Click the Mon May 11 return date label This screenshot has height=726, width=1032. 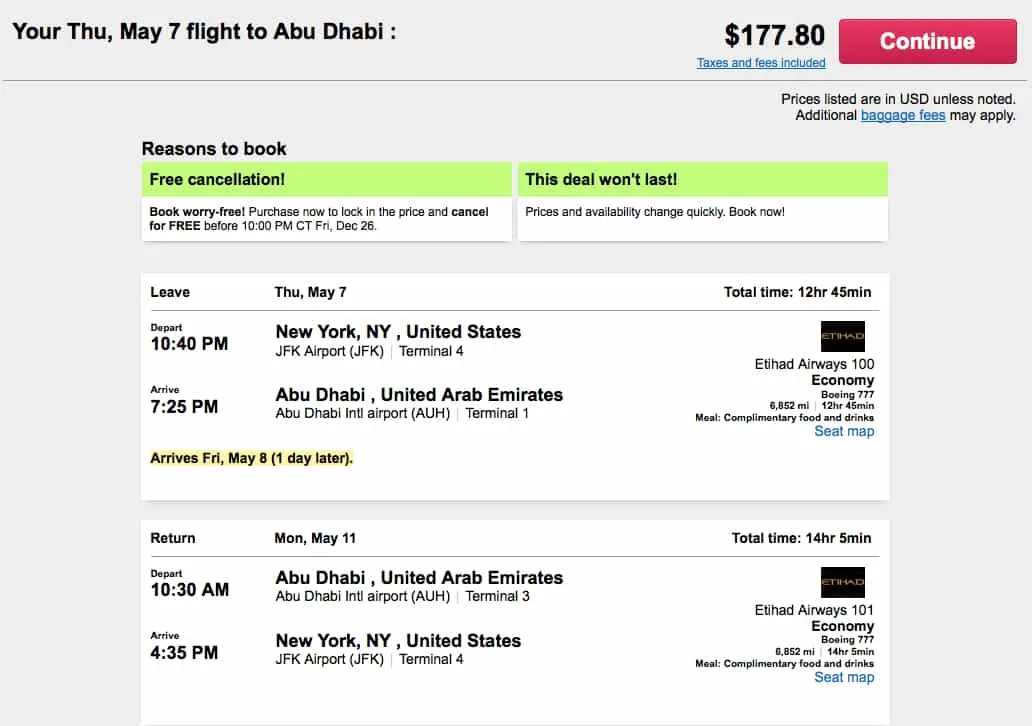(315, 537)
